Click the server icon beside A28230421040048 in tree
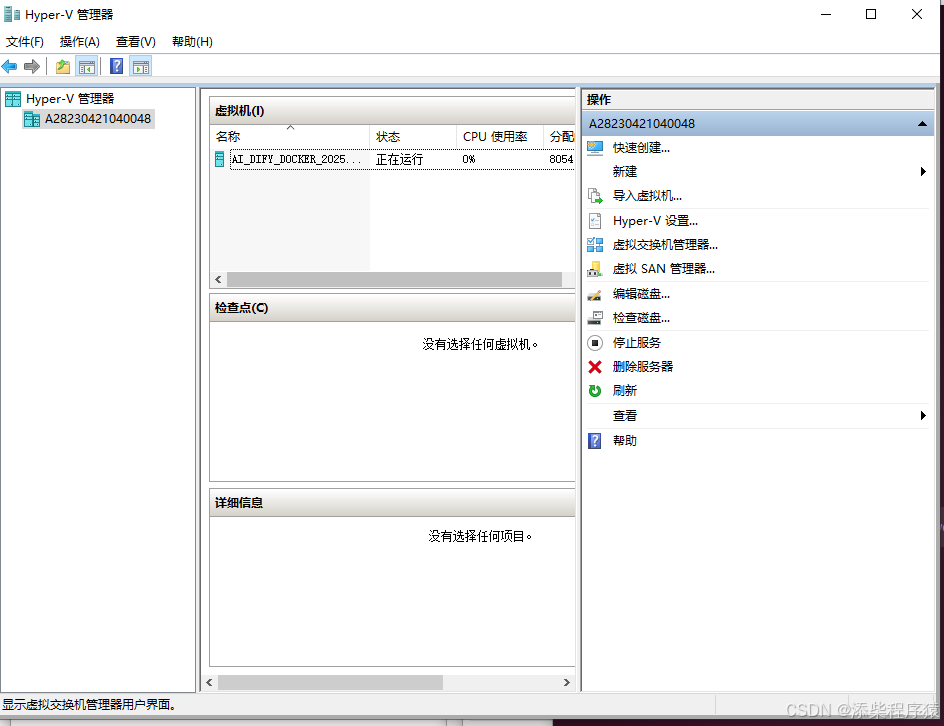 tap(32, 119)
